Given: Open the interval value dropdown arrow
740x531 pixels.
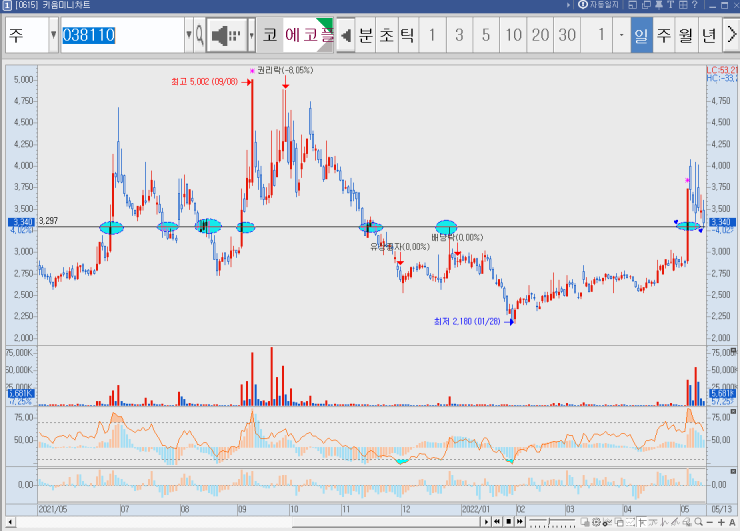Looking at the screenshot, I should pyautogui.click(x=621, y=35).
